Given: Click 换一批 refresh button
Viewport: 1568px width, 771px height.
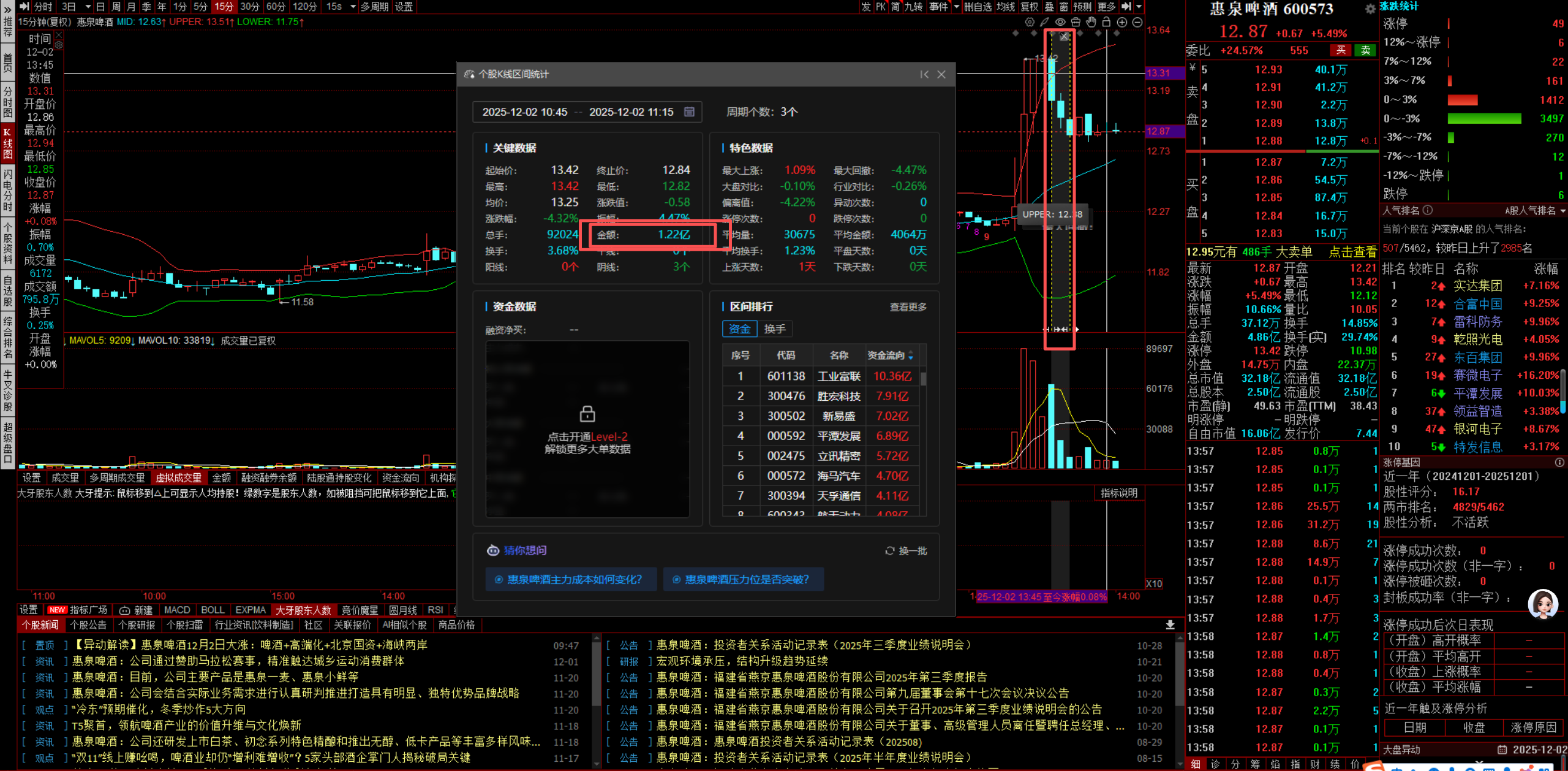Looking at the screenshot, I should [x=907, y=551].
